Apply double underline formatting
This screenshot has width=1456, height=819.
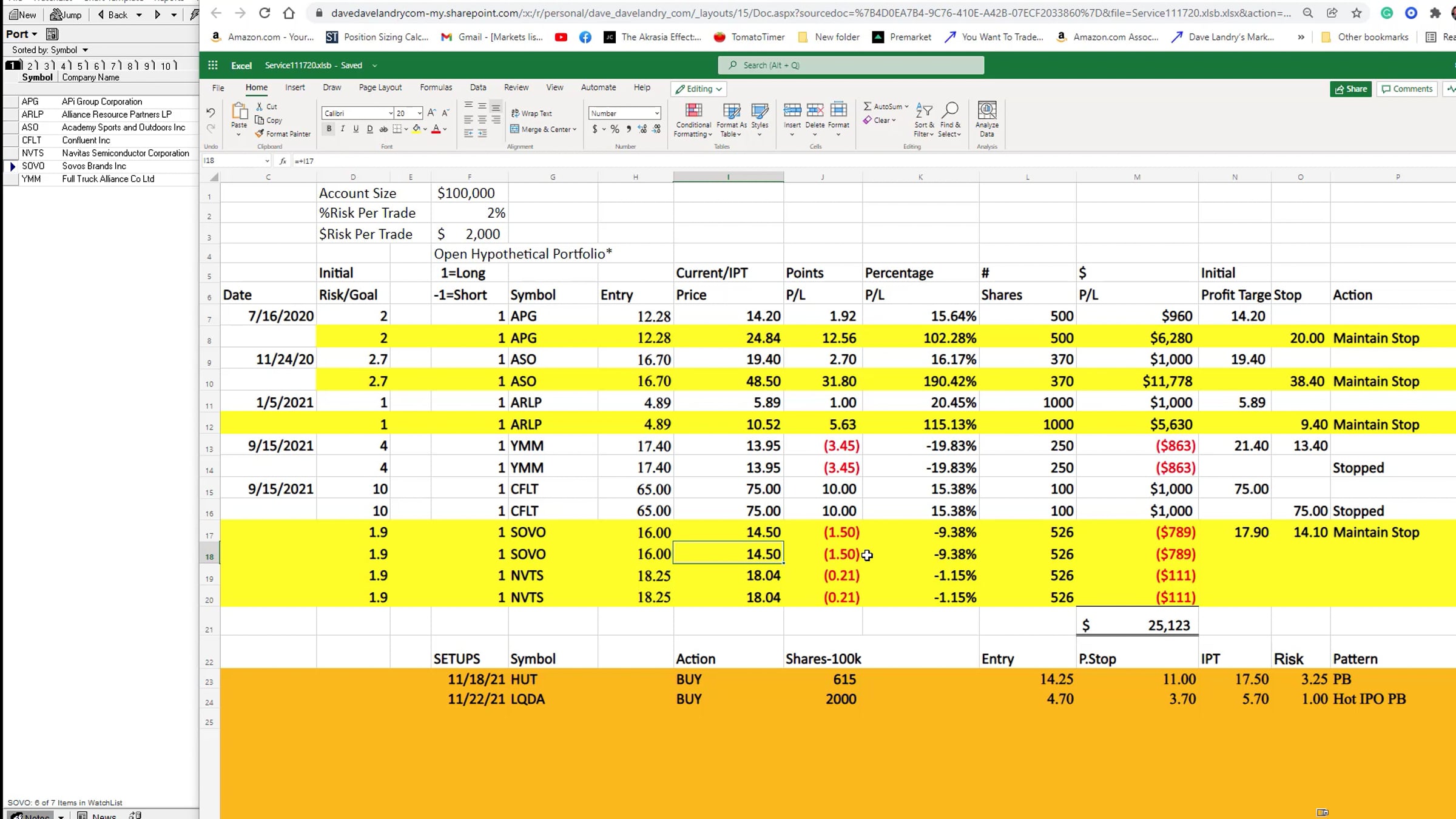tap(369, 129)
